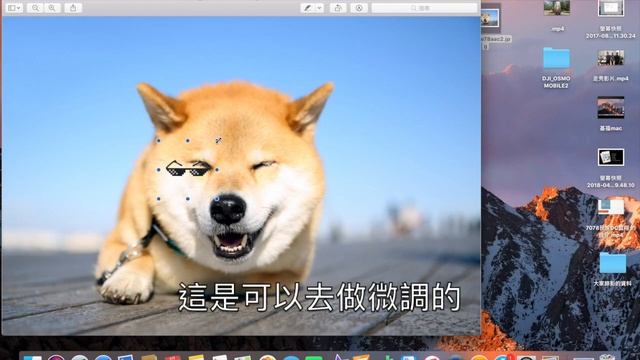Viewport: 640px width, 360px height.
Task: Click the bottom-right selection handle near dog's nose
Action: 217,199
